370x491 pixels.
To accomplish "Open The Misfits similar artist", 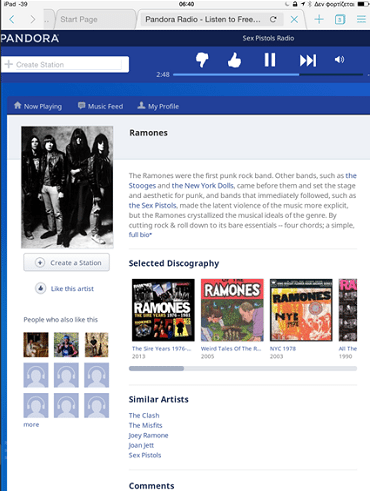I will [145, 425].
